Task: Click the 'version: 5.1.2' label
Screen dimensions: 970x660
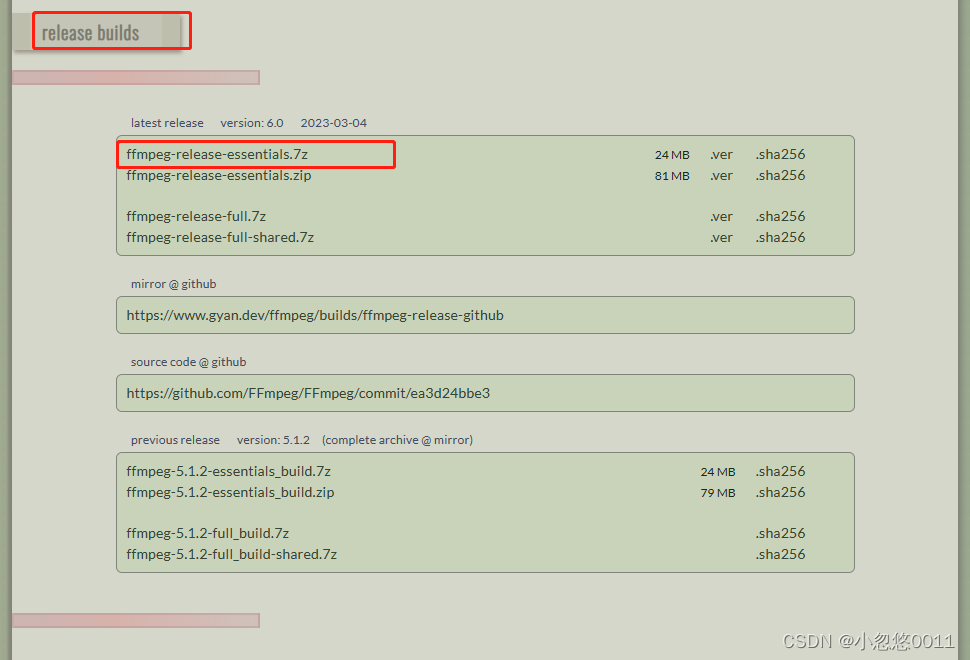Action: click(x=273, y=440)
